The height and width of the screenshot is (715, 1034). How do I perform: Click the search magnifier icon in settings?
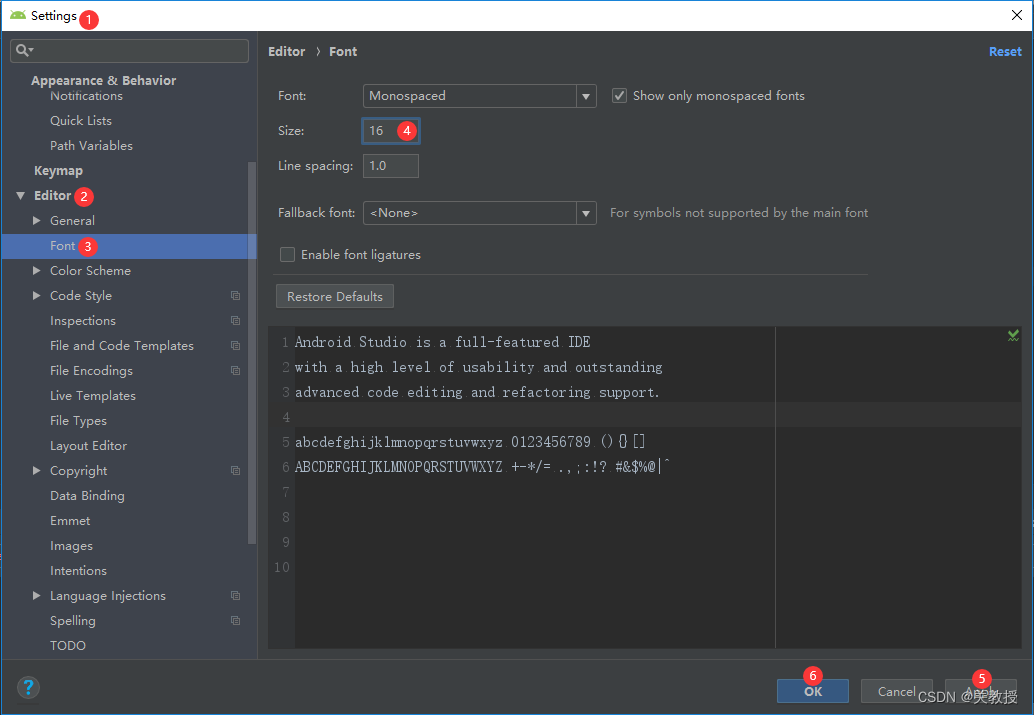pyautogui.click(x=23, y=51)
